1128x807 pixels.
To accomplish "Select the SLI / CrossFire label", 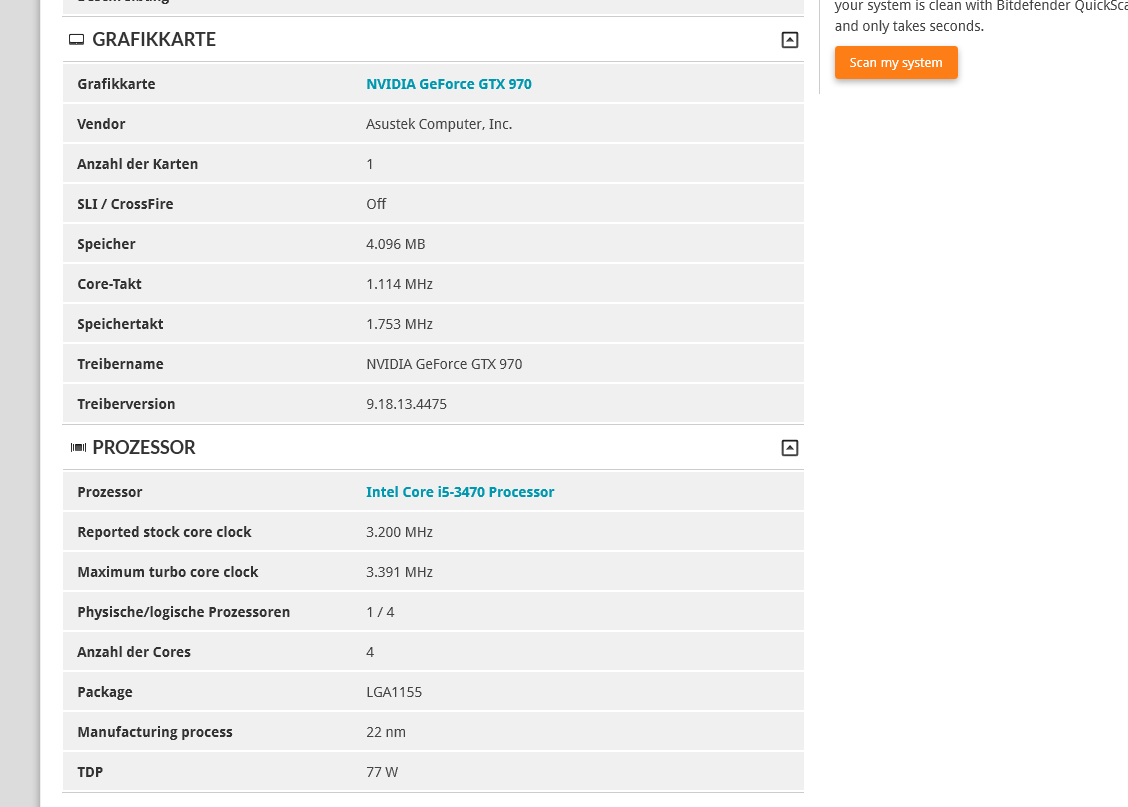I will pos(125,204).
